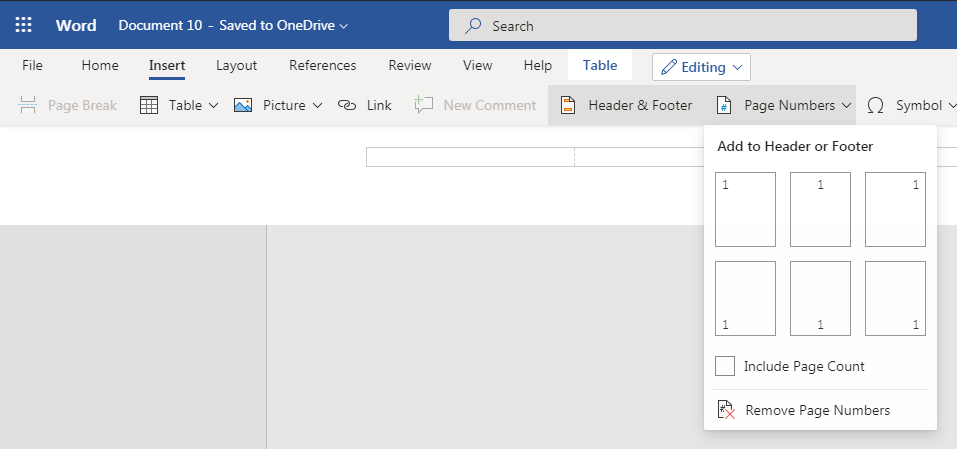Click the left header table cell
The height and width of the screenshot is (449, 957).
[x=470, y=157]
